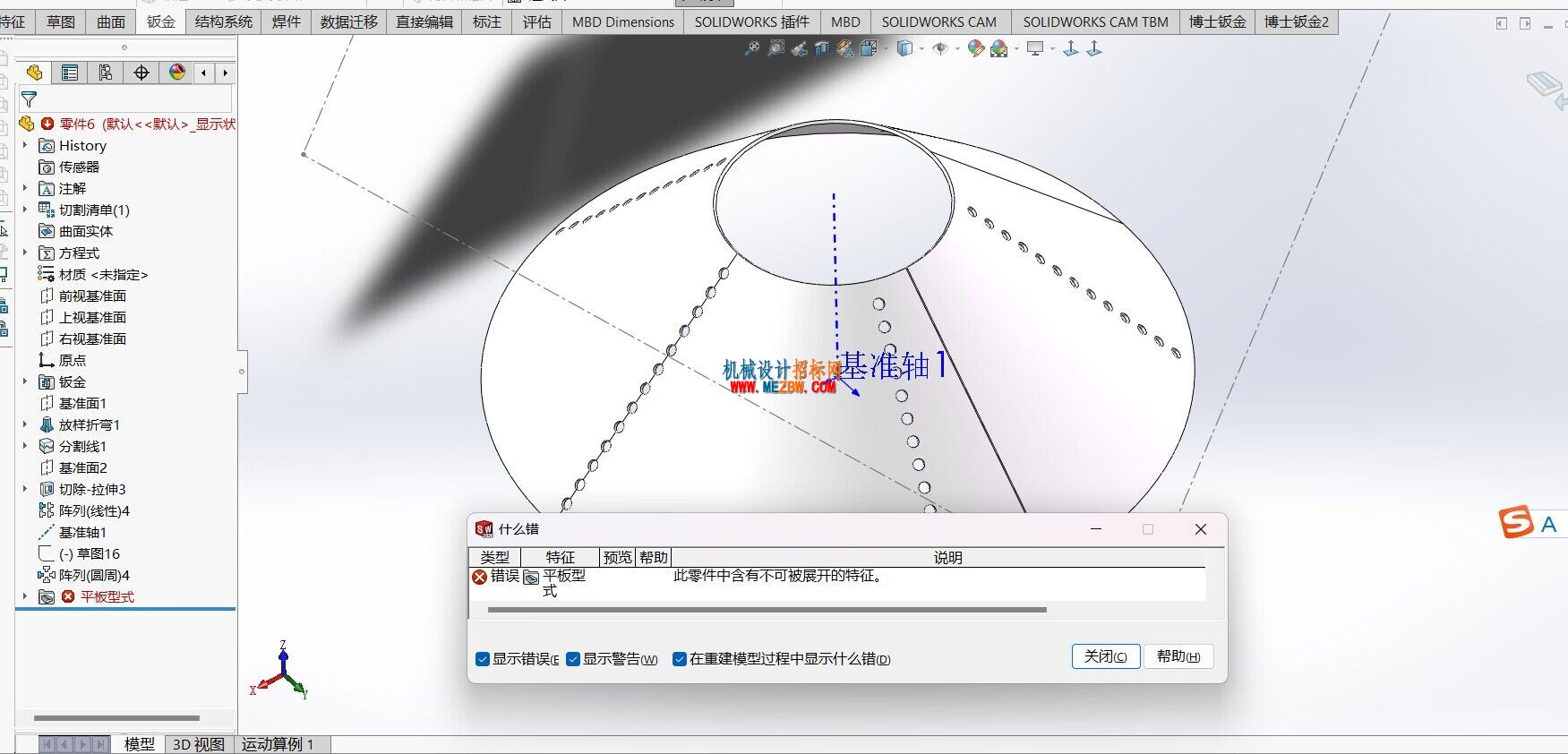The image size is (1568, 754).
Task: Click the Hide/Show Items eye icon
Action: tap(940, 48)
